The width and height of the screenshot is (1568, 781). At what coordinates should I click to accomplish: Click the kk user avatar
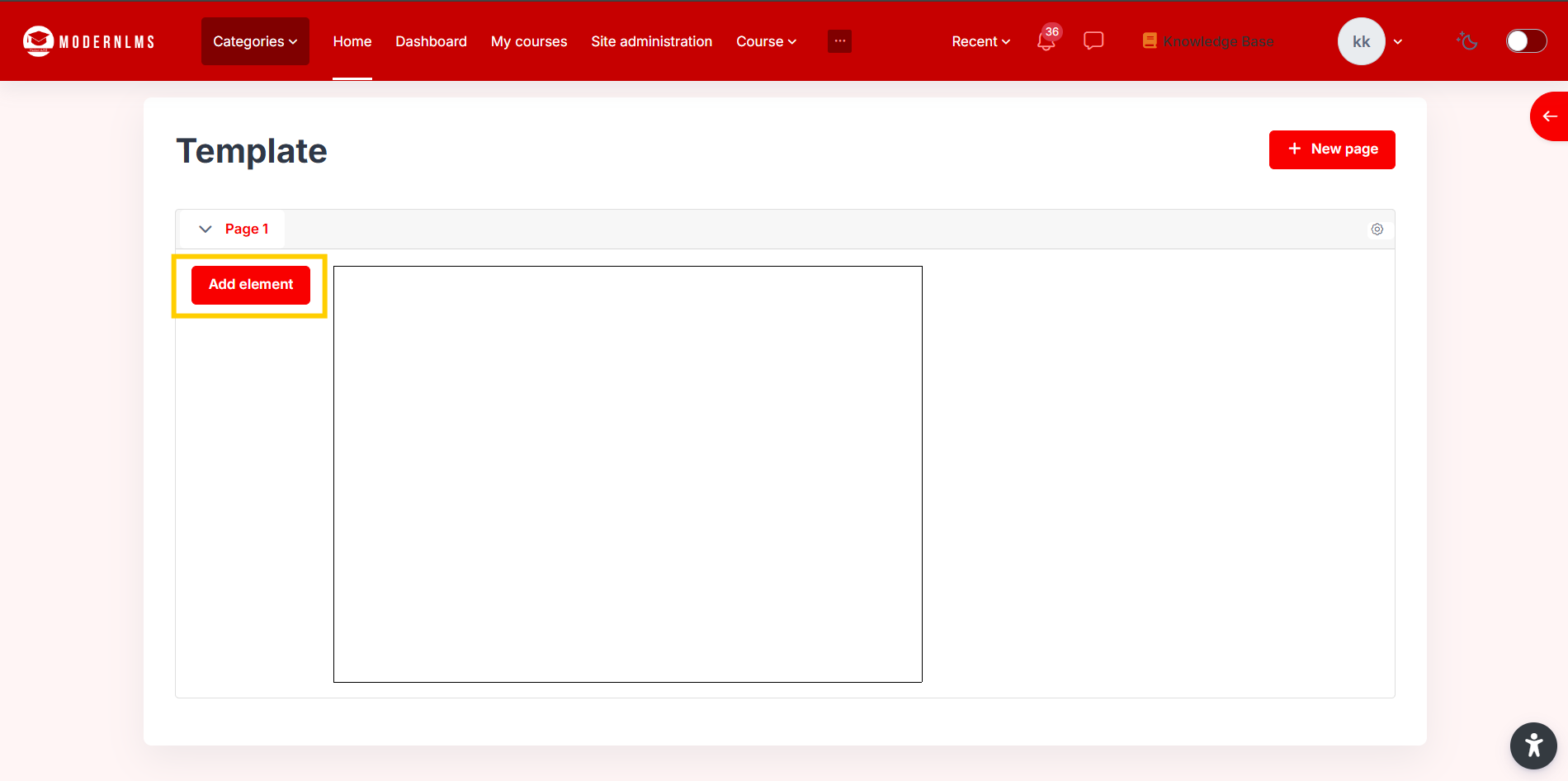point(1361,41)
